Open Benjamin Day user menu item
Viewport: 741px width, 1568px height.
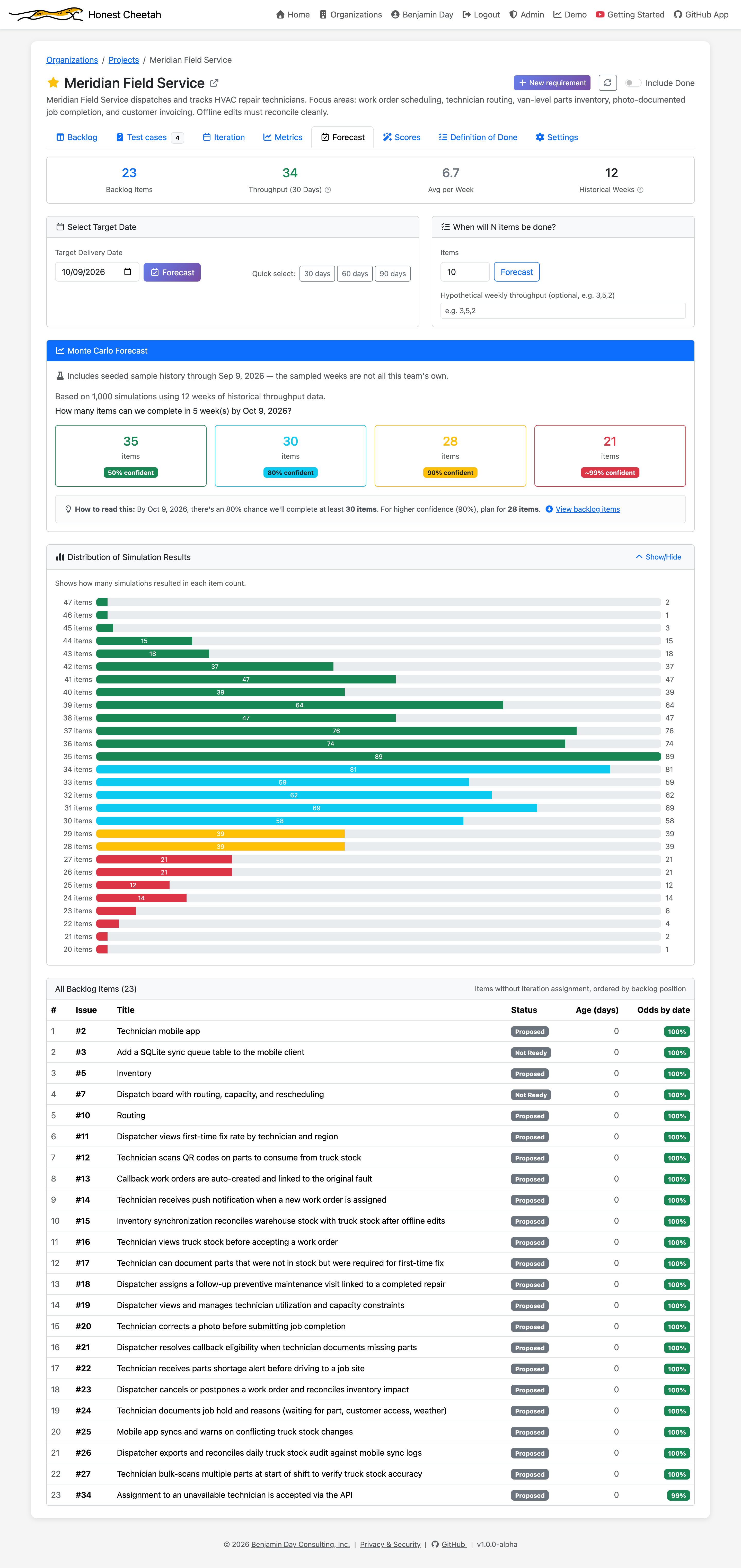422,15
